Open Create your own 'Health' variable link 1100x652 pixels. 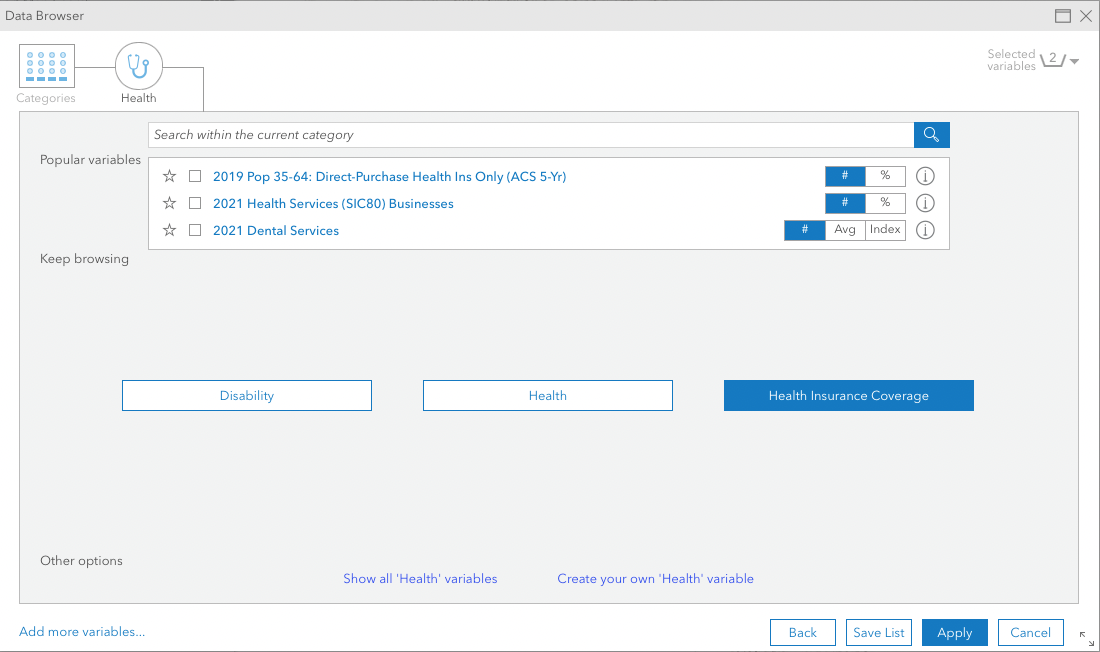(655, 579)
